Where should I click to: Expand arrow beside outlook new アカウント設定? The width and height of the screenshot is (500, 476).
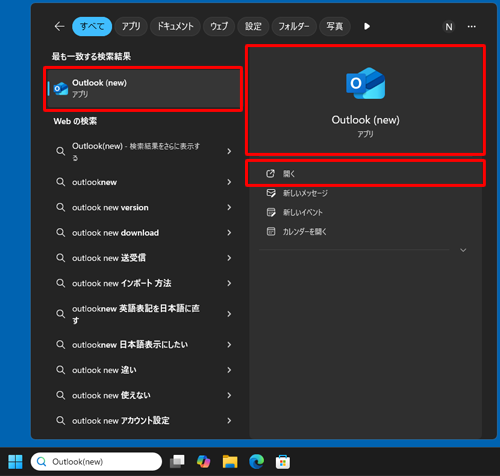[229, 421]
